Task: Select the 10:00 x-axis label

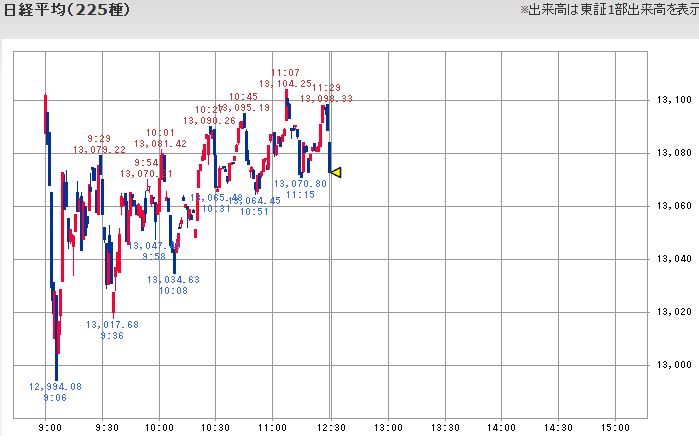Action: [x=159, y=428]
